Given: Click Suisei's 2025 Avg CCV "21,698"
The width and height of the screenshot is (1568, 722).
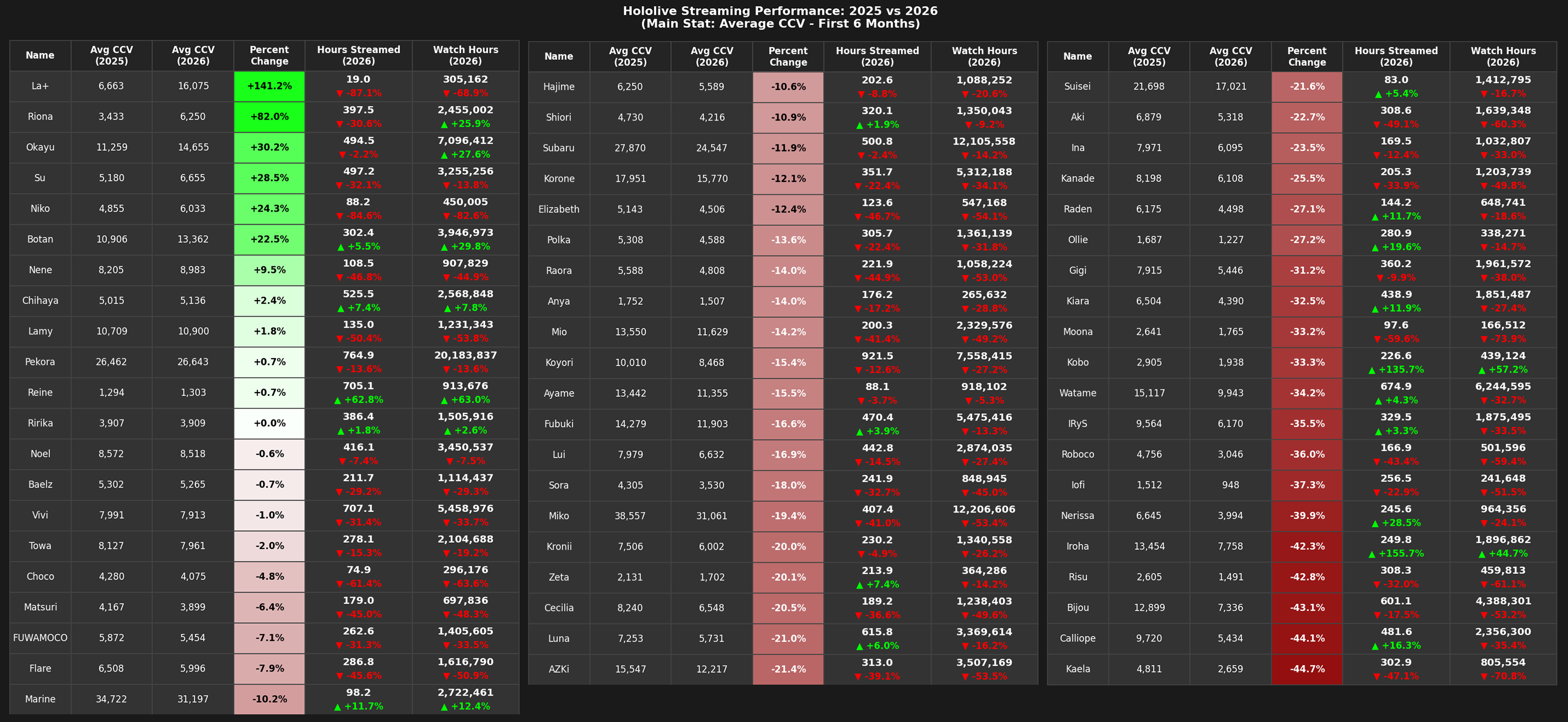Looking at the screenshot, I should point(1148,87).
